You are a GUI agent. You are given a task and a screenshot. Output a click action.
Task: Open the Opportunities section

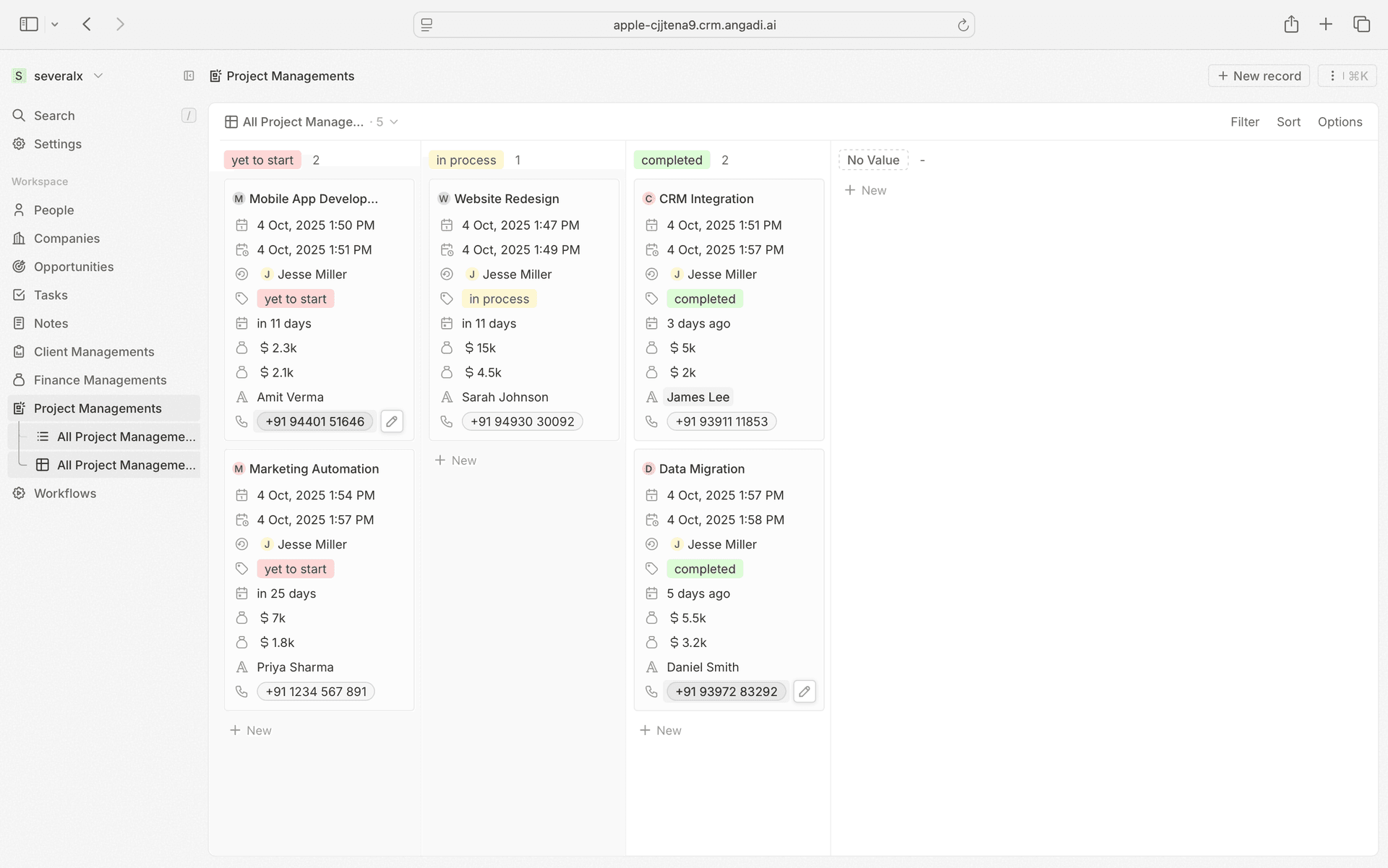point(74,266)
